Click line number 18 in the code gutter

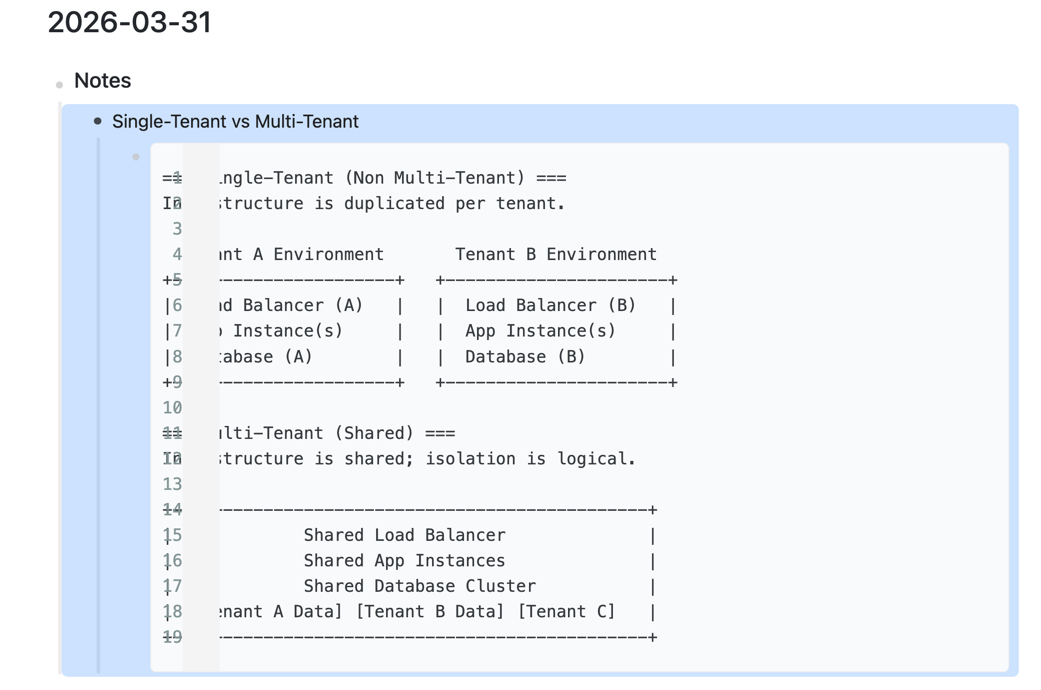coord(172,612)
